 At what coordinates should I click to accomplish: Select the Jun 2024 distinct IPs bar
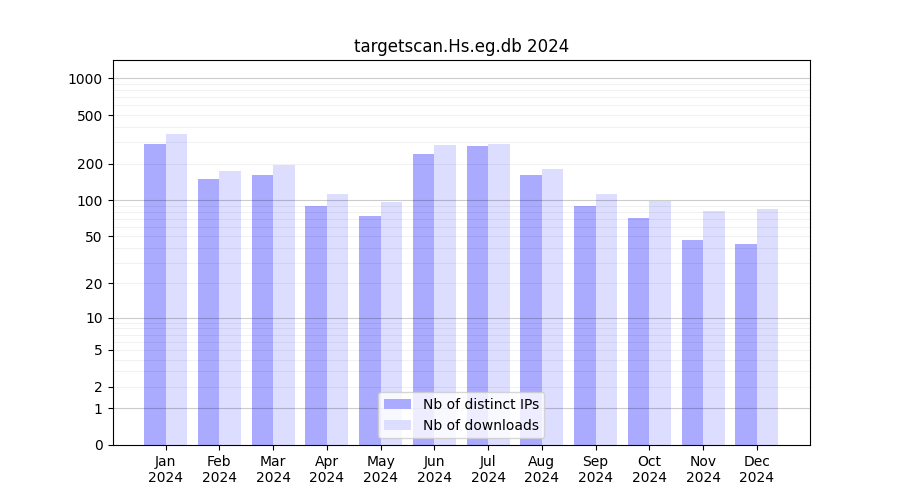point(423,300)
